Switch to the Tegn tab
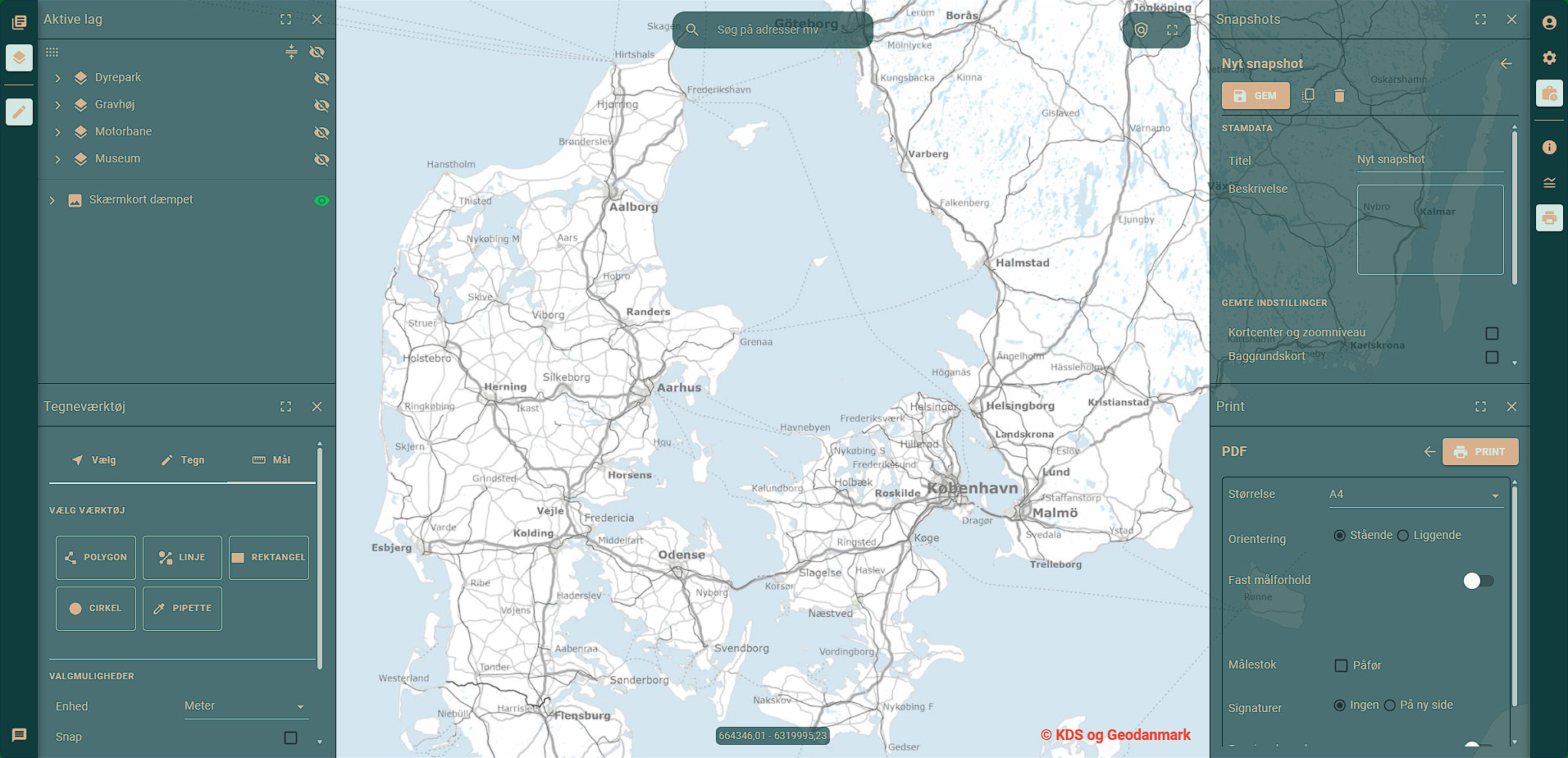Image resolution: width=1568 pixels, height=758 pixels. (182, 460)
